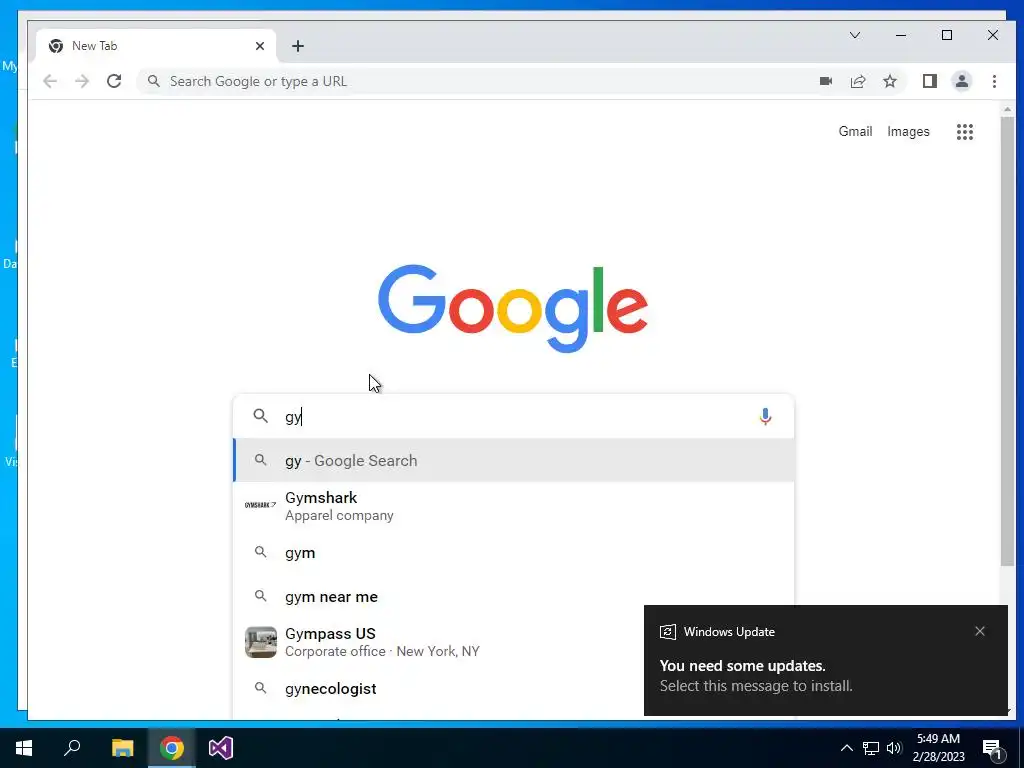Share this page icon
The height and width of the screenshot is (768, 1024).
pyautogui.click(x=857, y=81)
